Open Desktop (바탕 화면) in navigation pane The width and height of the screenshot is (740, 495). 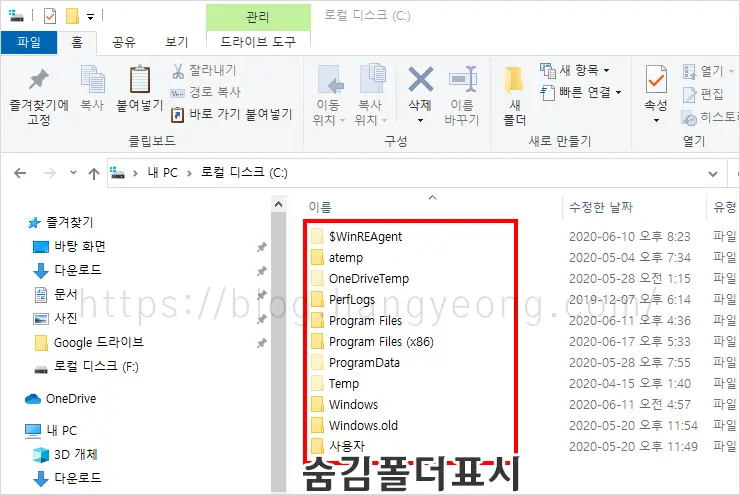pos(69,246)
